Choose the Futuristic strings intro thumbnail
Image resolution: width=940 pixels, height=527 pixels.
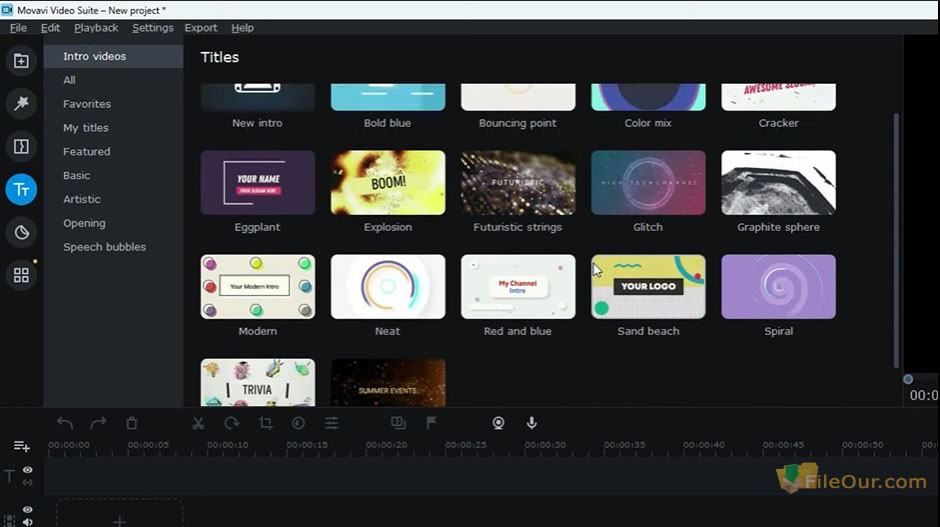[x=518, y=182]
